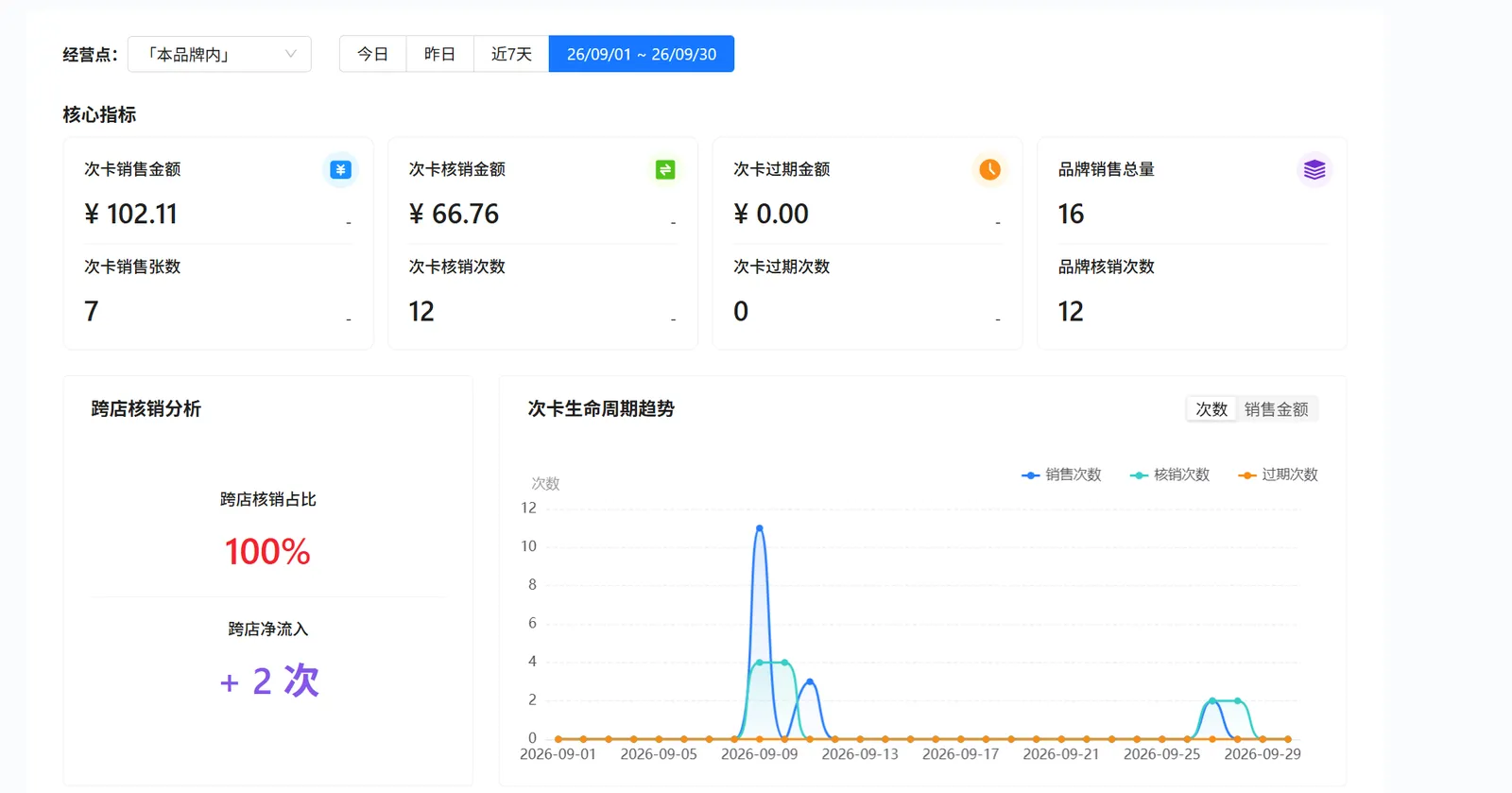Click the blue peak point near 2026-09-09
The image size is (1512, 793).
[759, 527]
